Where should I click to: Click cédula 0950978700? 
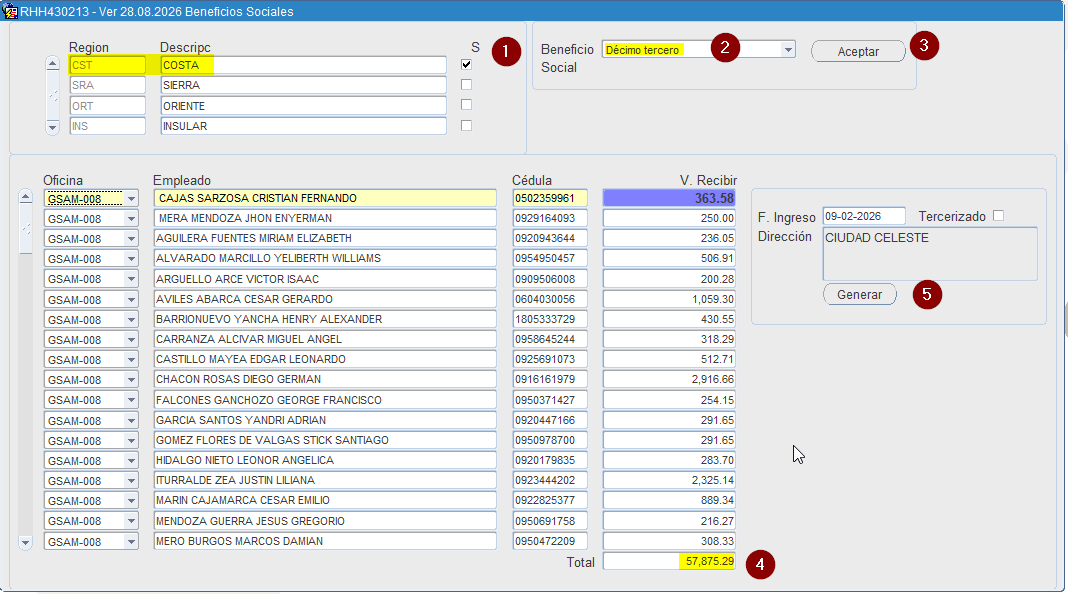pos(550,440)
